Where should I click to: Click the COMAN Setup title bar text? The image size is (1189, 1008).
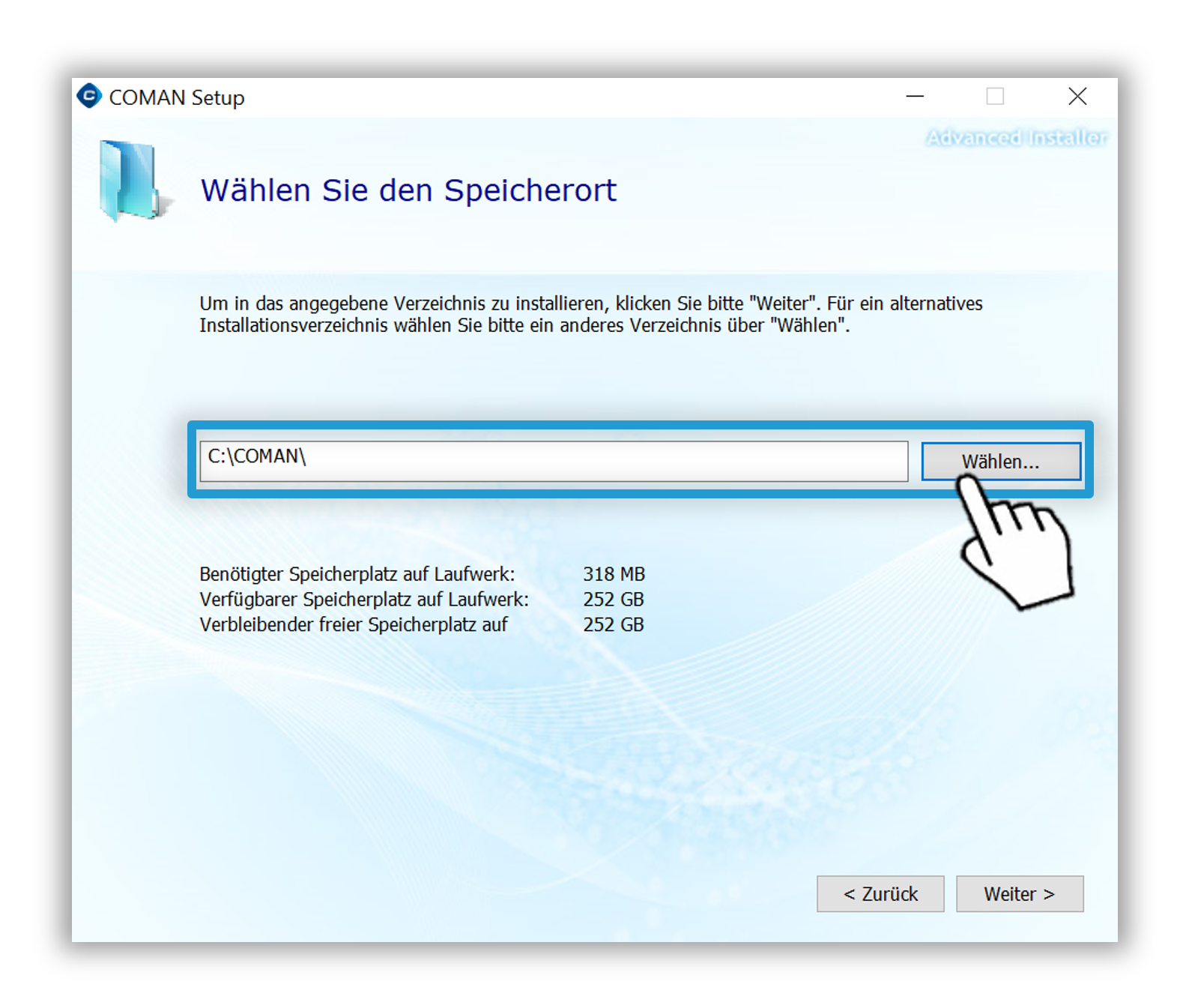177,98
